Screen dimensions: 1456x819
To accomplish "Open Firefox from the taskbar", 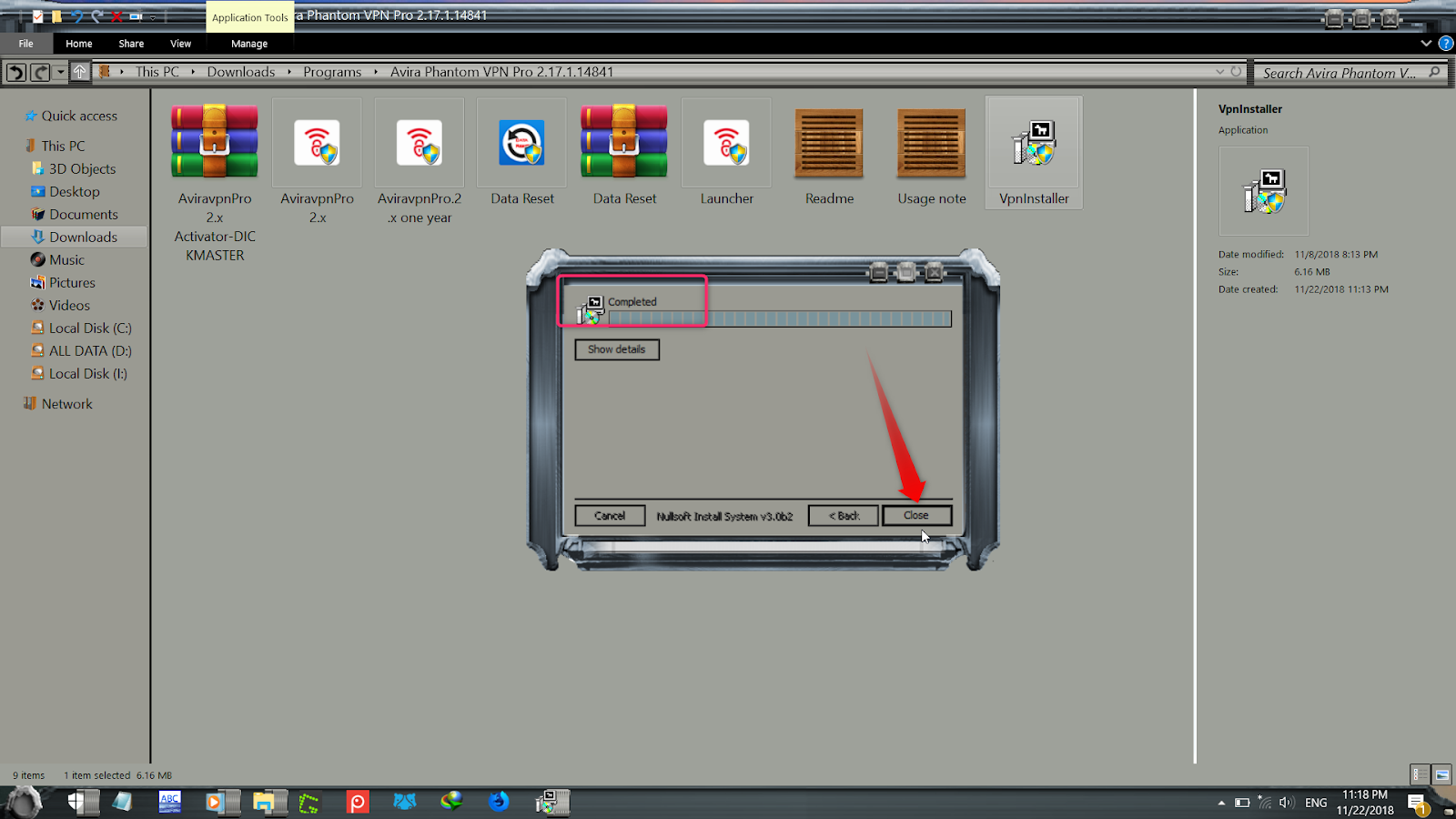I will click(499, 802).
